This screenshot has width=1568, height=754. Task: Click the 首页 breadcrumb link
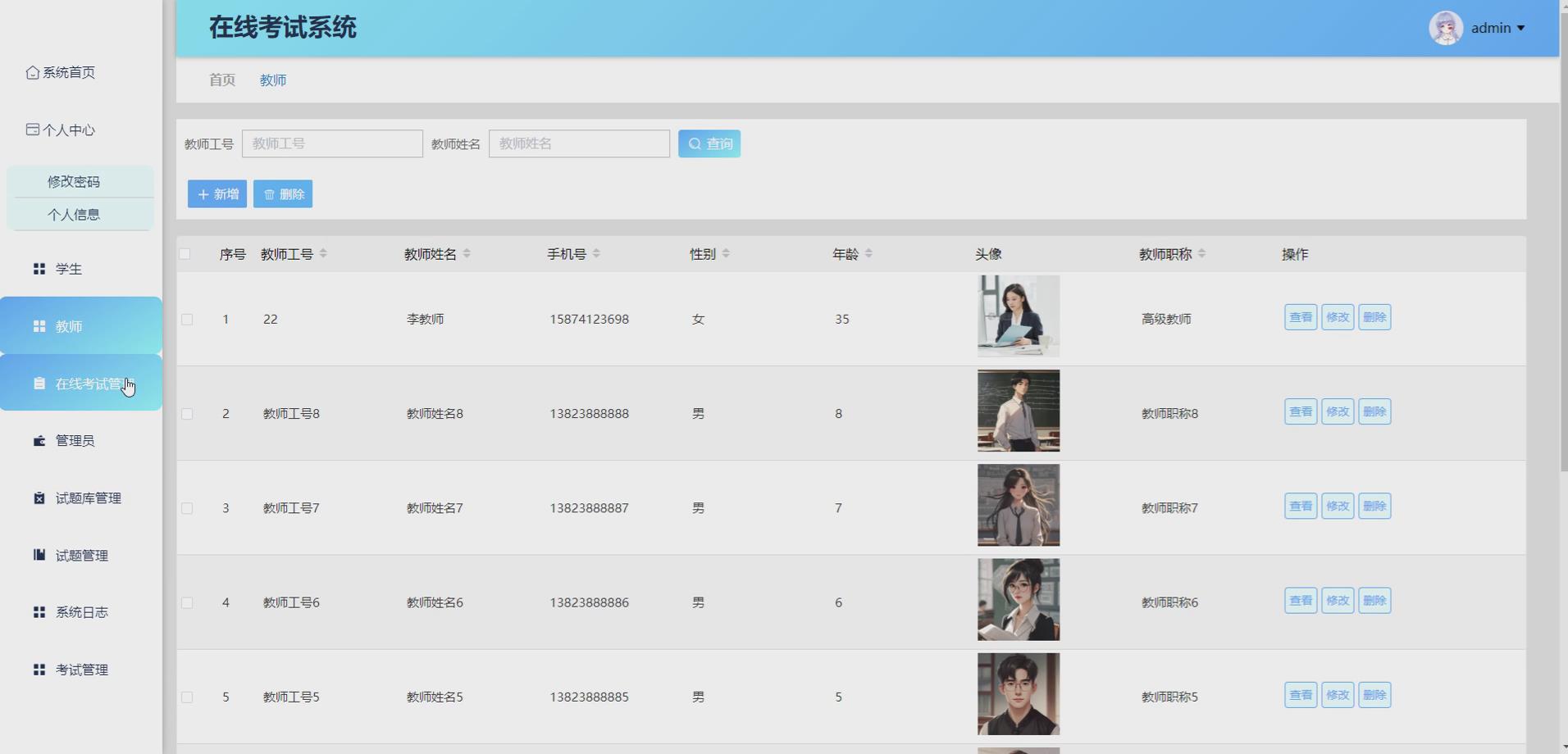[222, 80]
